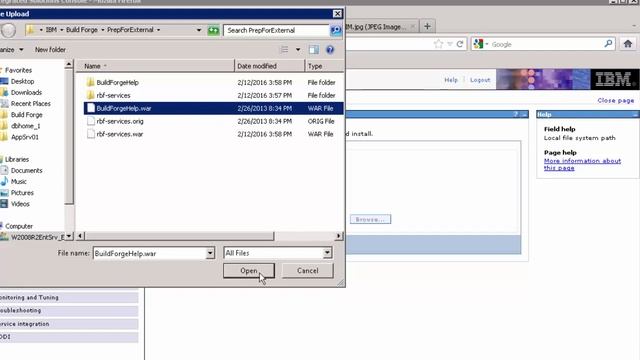Select Downloads in navigation pane
This screenshot has height=360, width=640.
26,93
